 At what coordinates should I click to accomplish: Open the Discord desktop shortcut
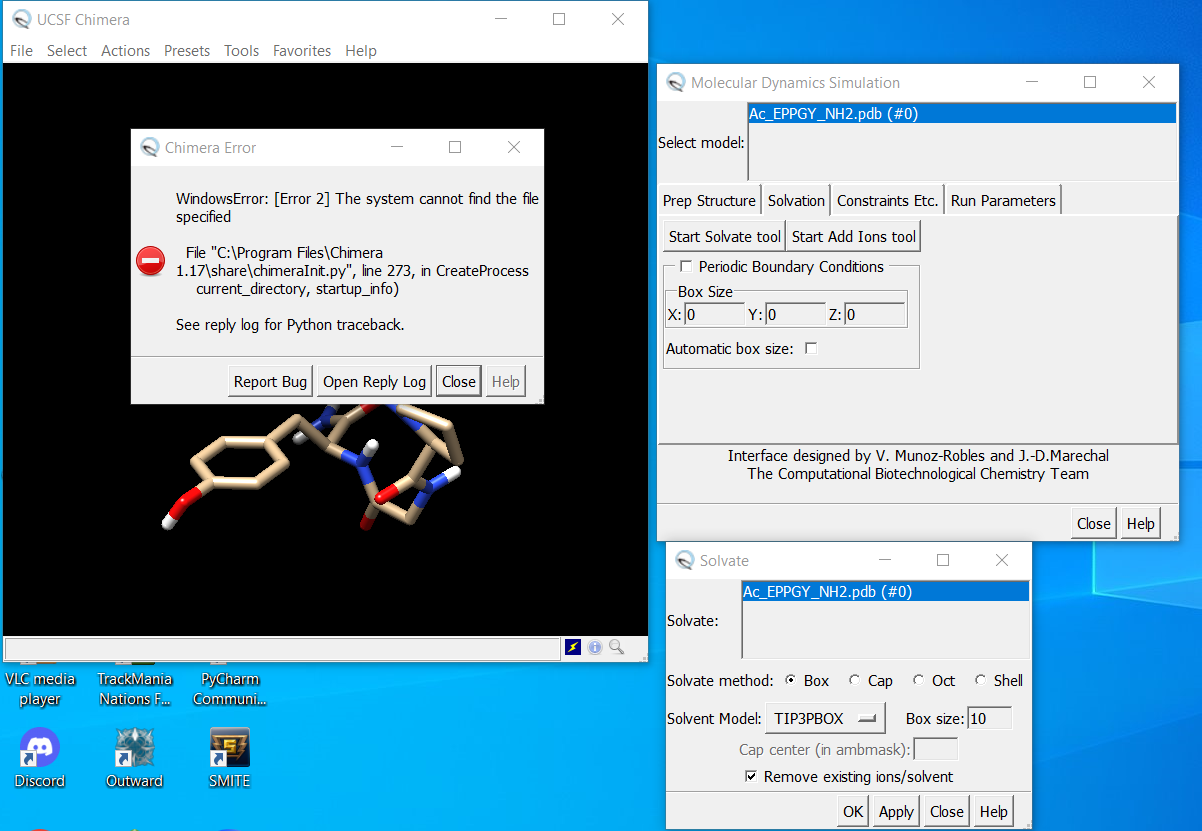point(40,748)
